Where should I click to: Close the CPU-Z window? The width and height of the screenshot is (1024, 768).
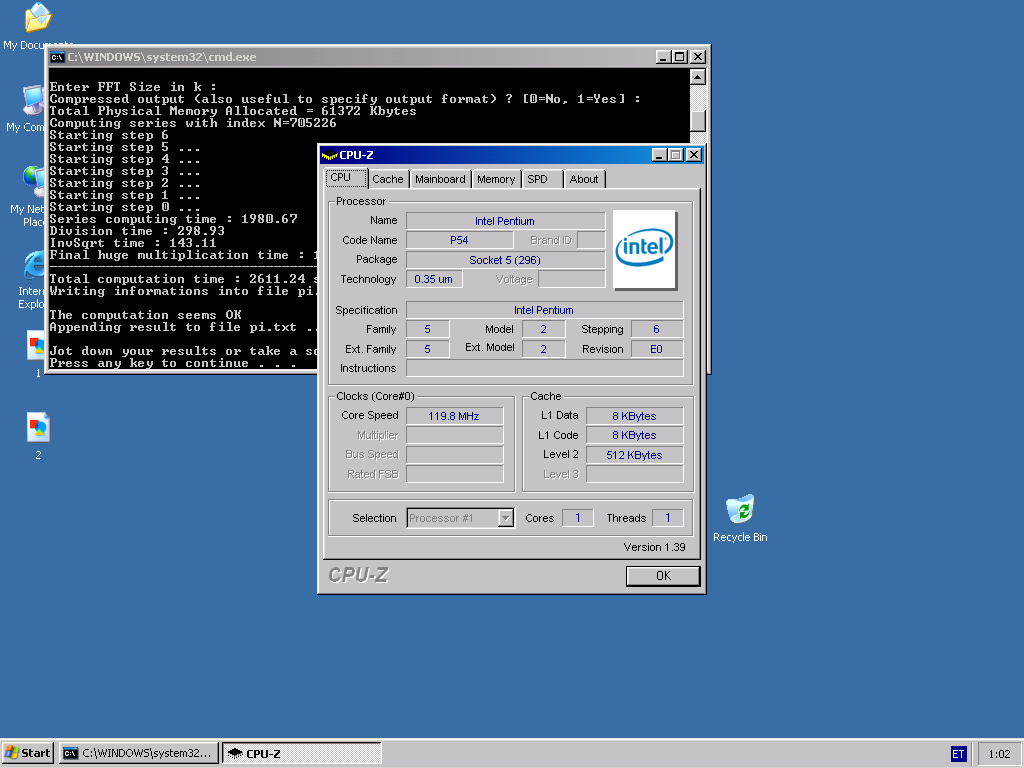click(694, 155)
